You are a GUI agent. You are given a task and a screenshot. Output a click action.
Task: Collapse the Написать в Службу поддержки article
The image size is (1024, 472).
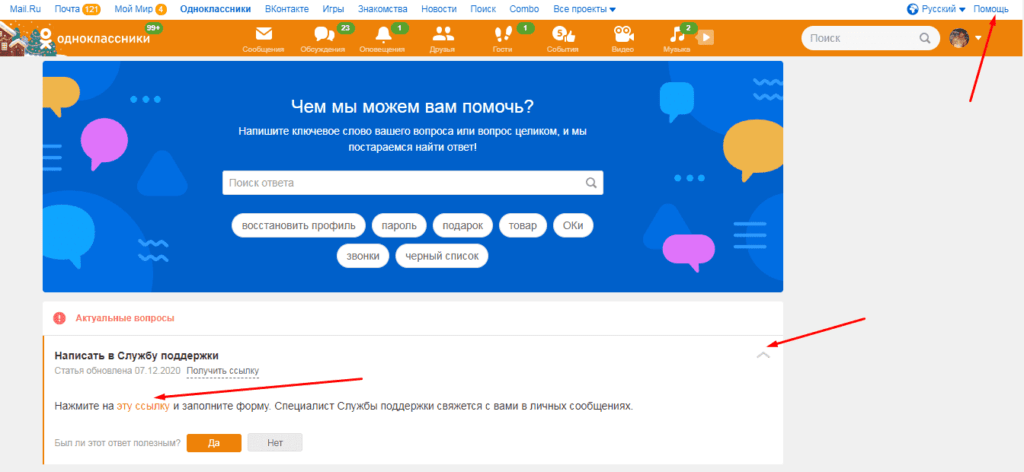(x=764, y=355)
